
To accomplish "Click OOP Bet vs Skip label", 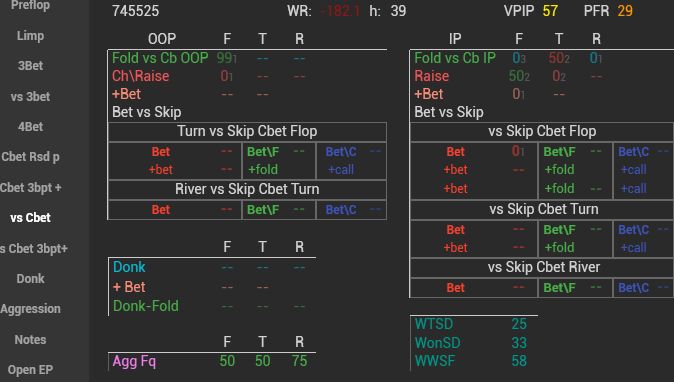I will [x=147, y=112].
